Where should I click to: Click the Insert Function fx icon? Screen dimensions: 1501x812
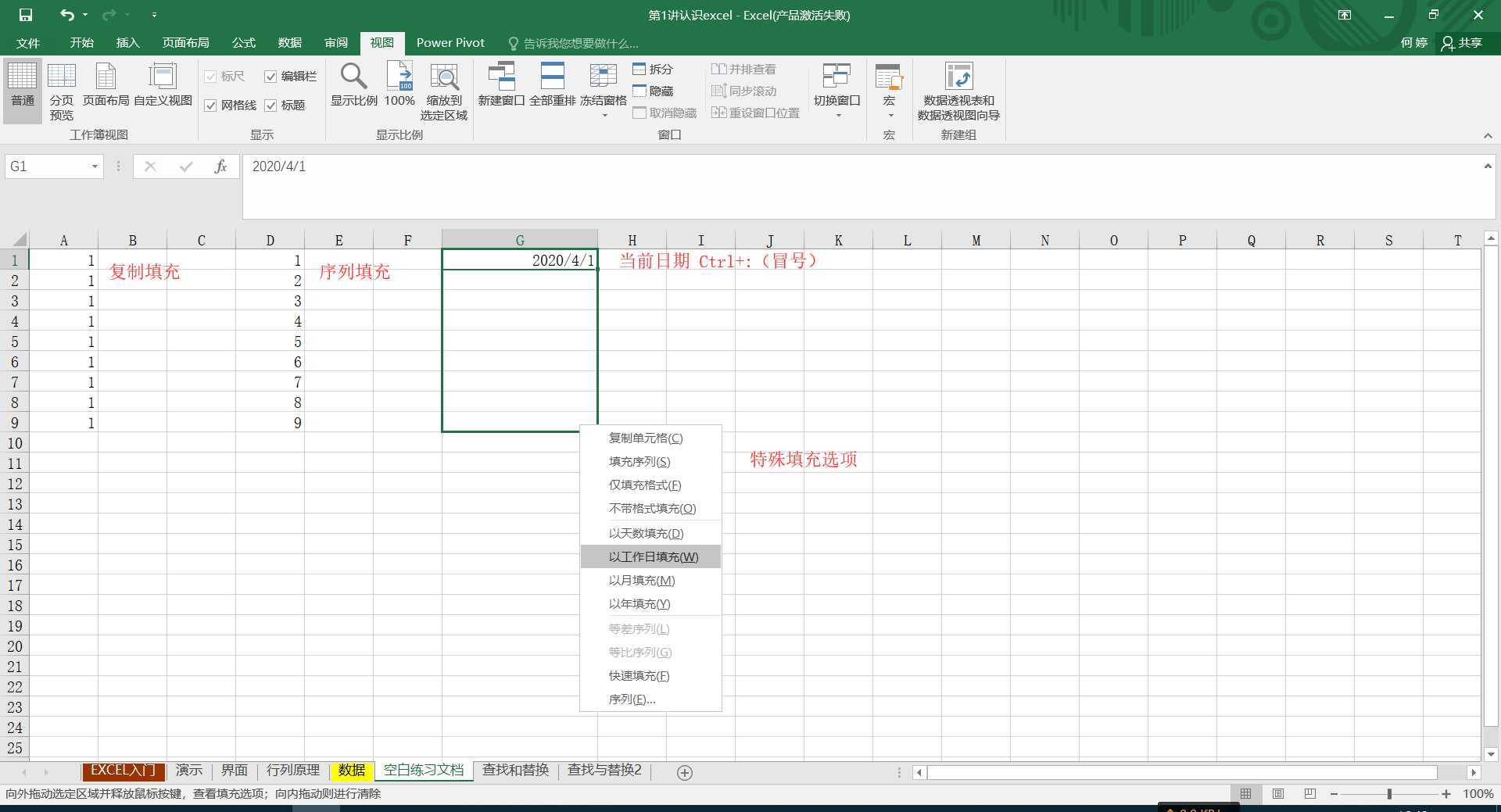(x=220, y=166)
